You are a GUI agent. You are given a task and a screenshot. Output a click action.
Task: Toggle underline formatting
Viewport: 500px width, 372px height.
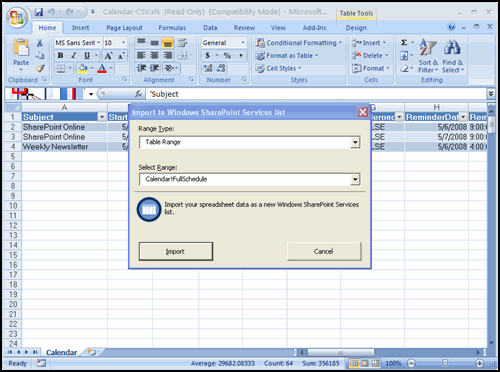pos(87,55)
